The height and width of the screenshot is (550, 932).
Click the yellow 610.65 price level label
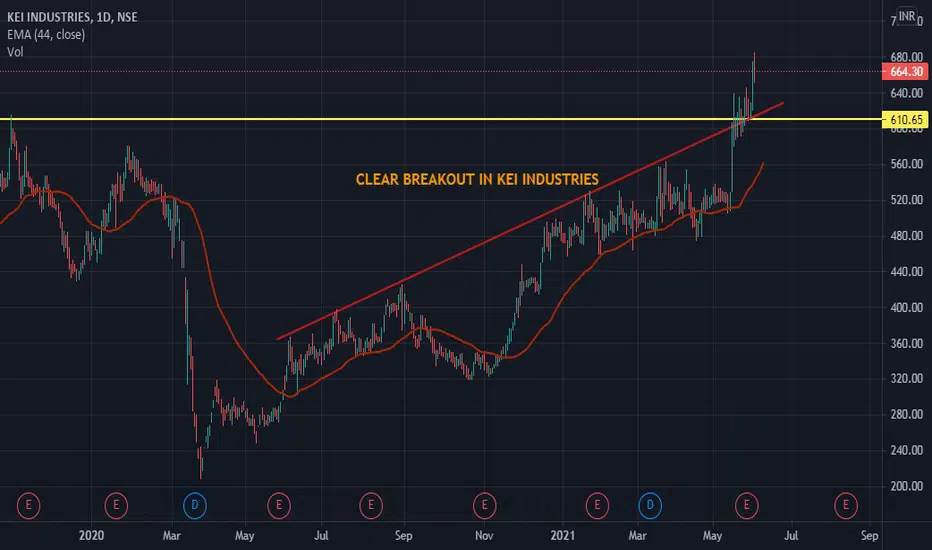906,120
